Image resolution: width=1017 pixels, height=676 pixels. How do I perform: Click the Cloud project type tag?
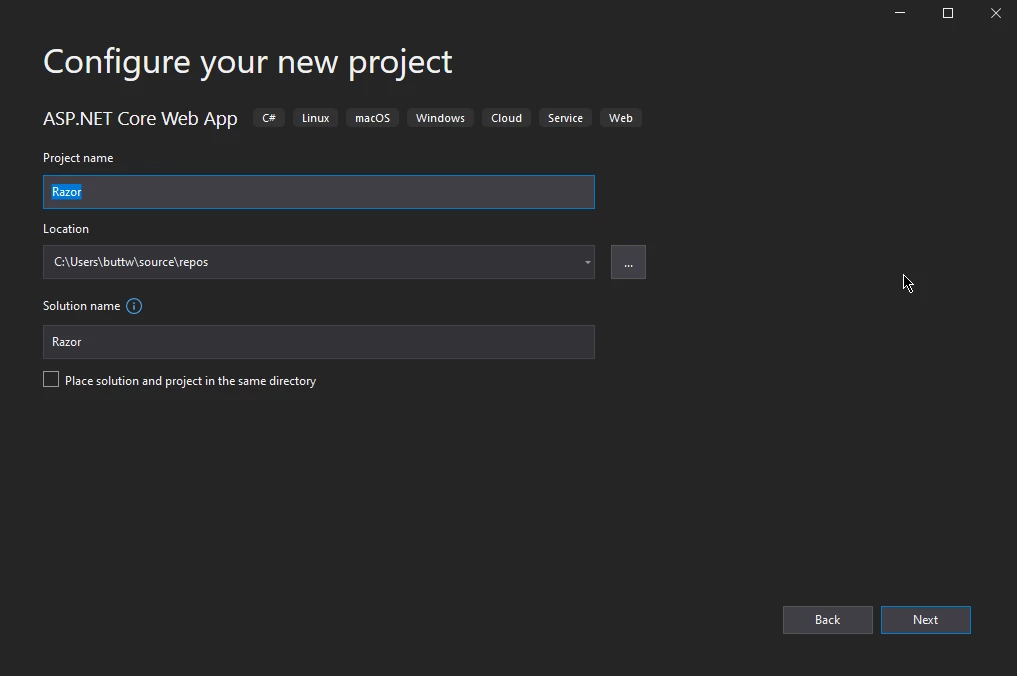click(506, 118)
